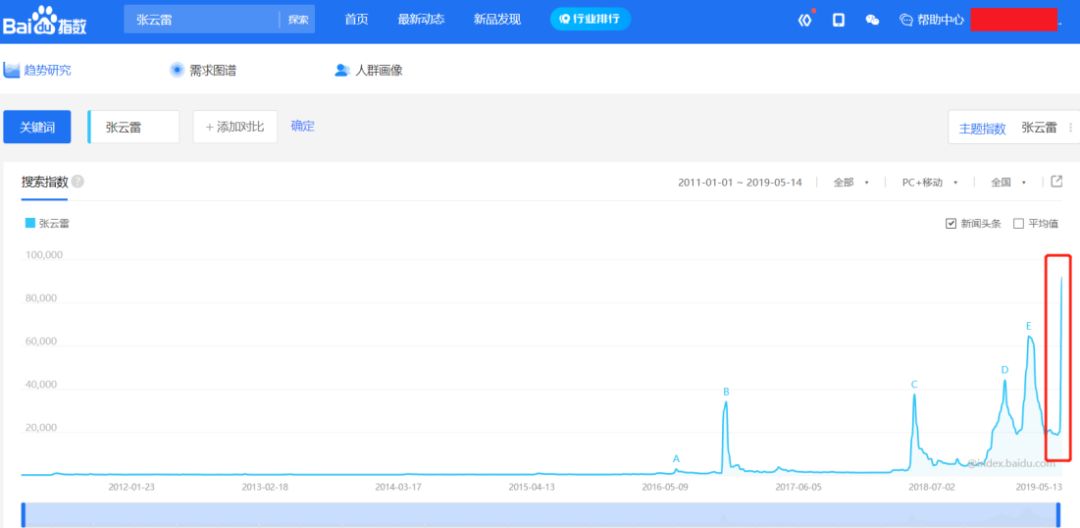Toggle the 张云雷 legend series square
Image resolution: width=1080 pixels, height=528 pixels.
point(30,223)
